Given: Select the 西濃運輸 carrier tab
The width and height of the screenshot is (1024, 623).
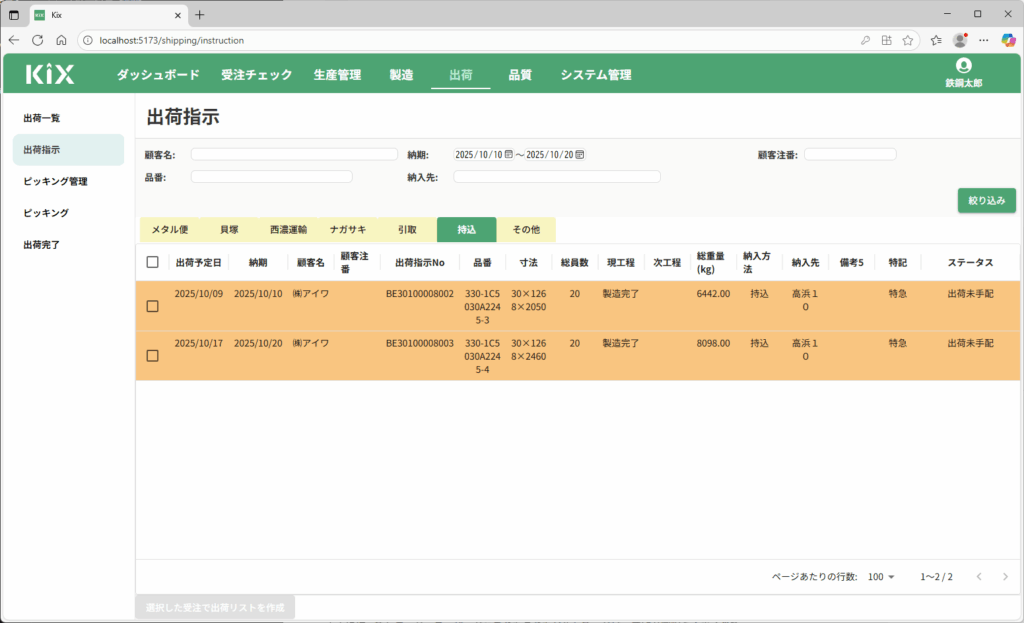Looking at the screenshot, I should tap(288, 230).
